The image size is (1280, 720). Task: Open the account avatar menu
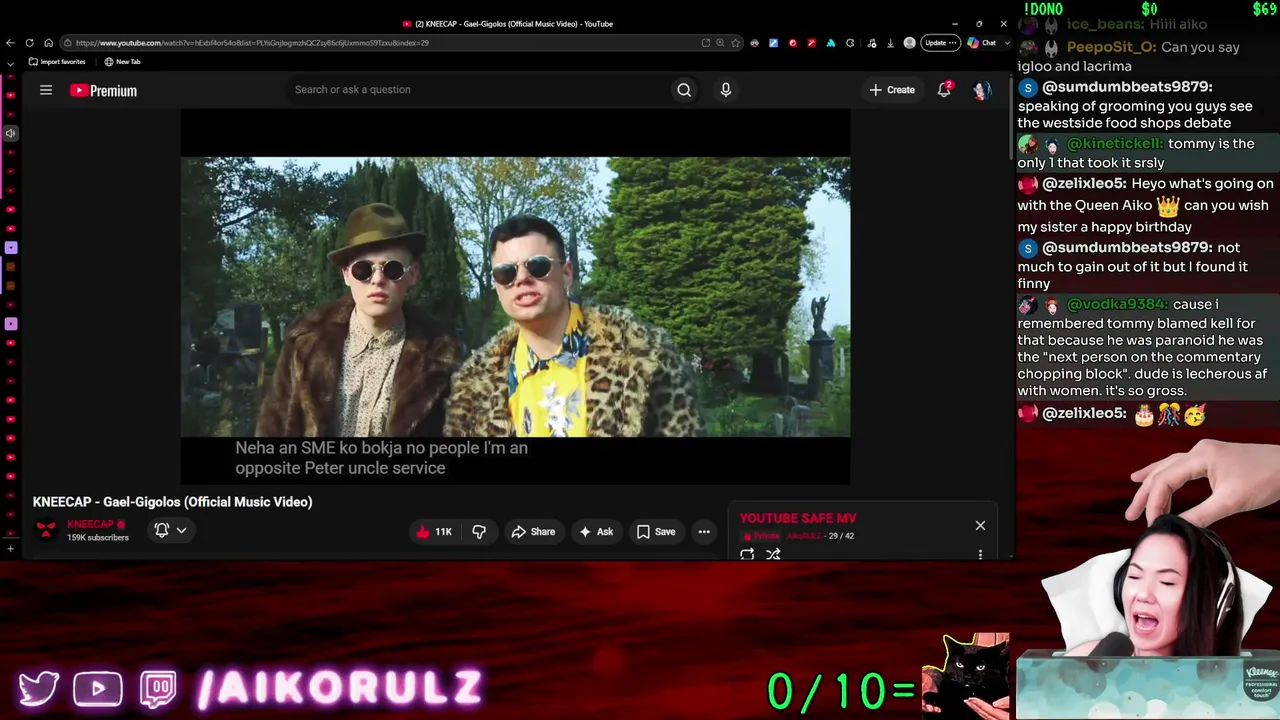pyautogui.click(x=982, y=90)
